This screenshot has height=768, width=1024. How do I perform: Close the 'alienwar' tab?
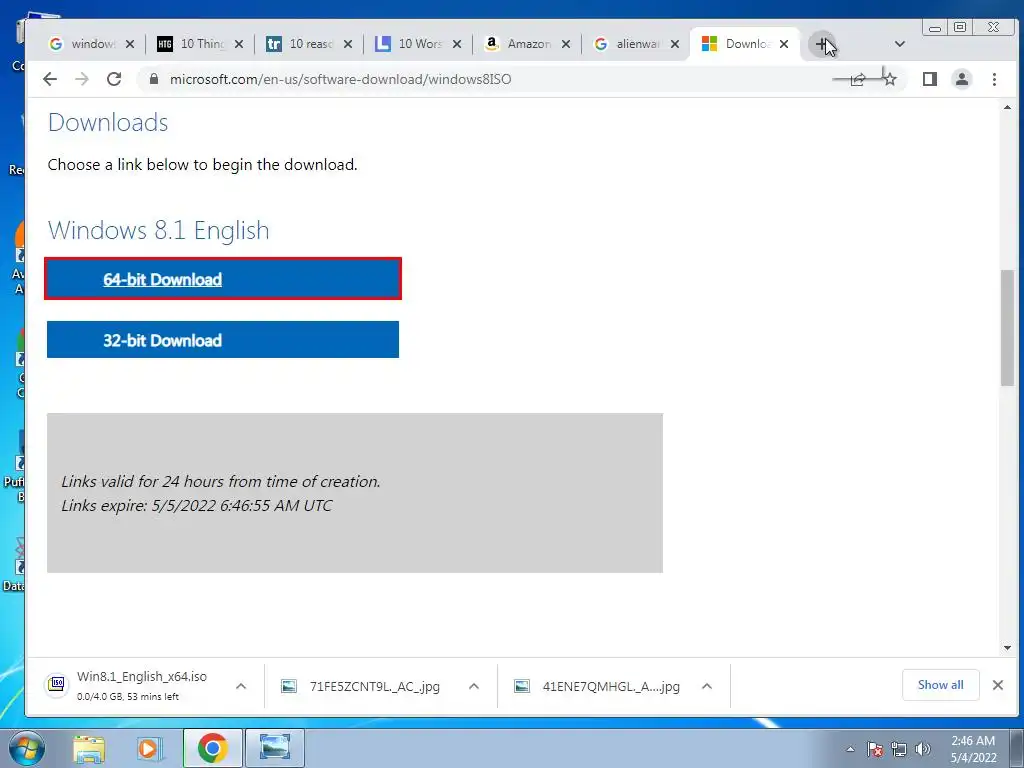click(675, 44)
